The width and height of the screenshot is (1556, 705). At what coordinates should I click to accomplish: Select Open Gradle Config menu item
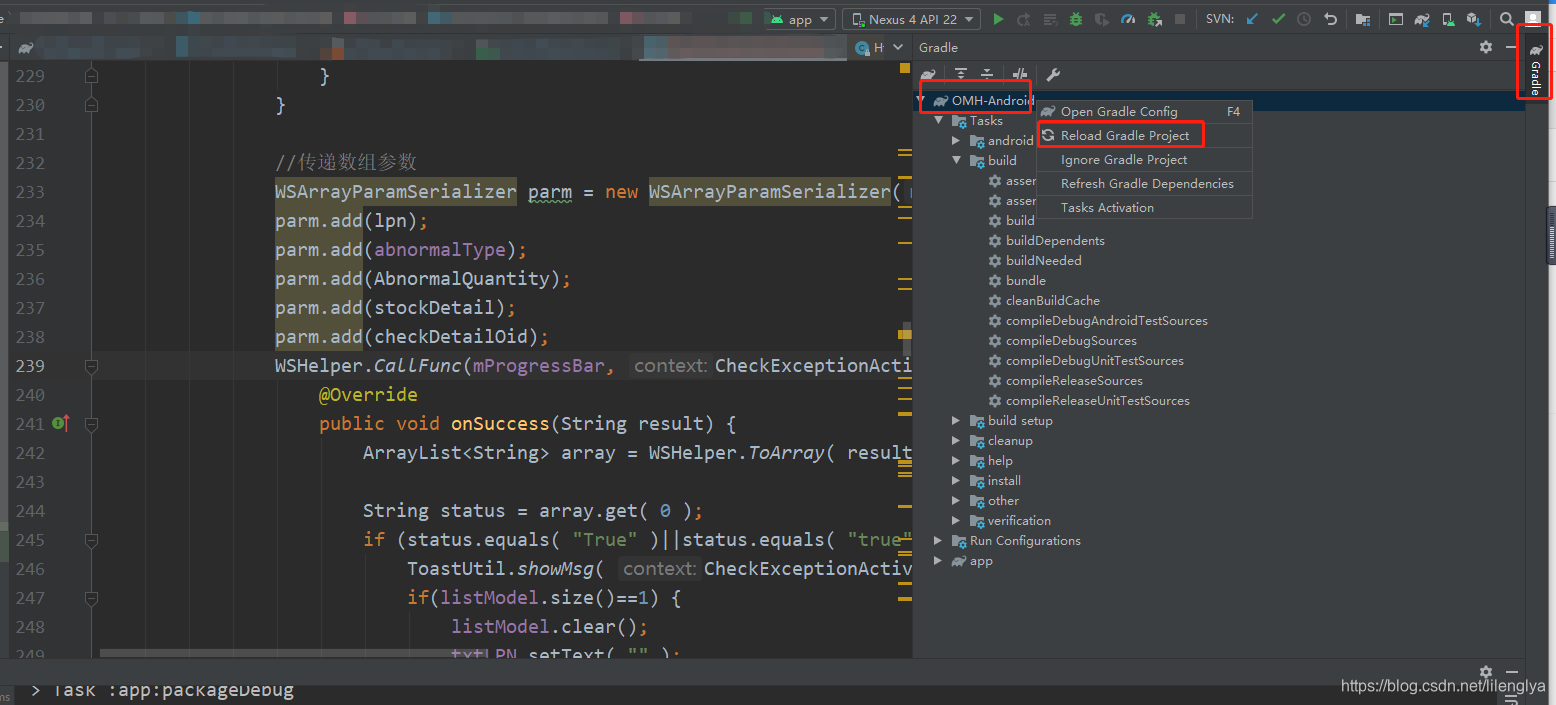coord(1144,112)
